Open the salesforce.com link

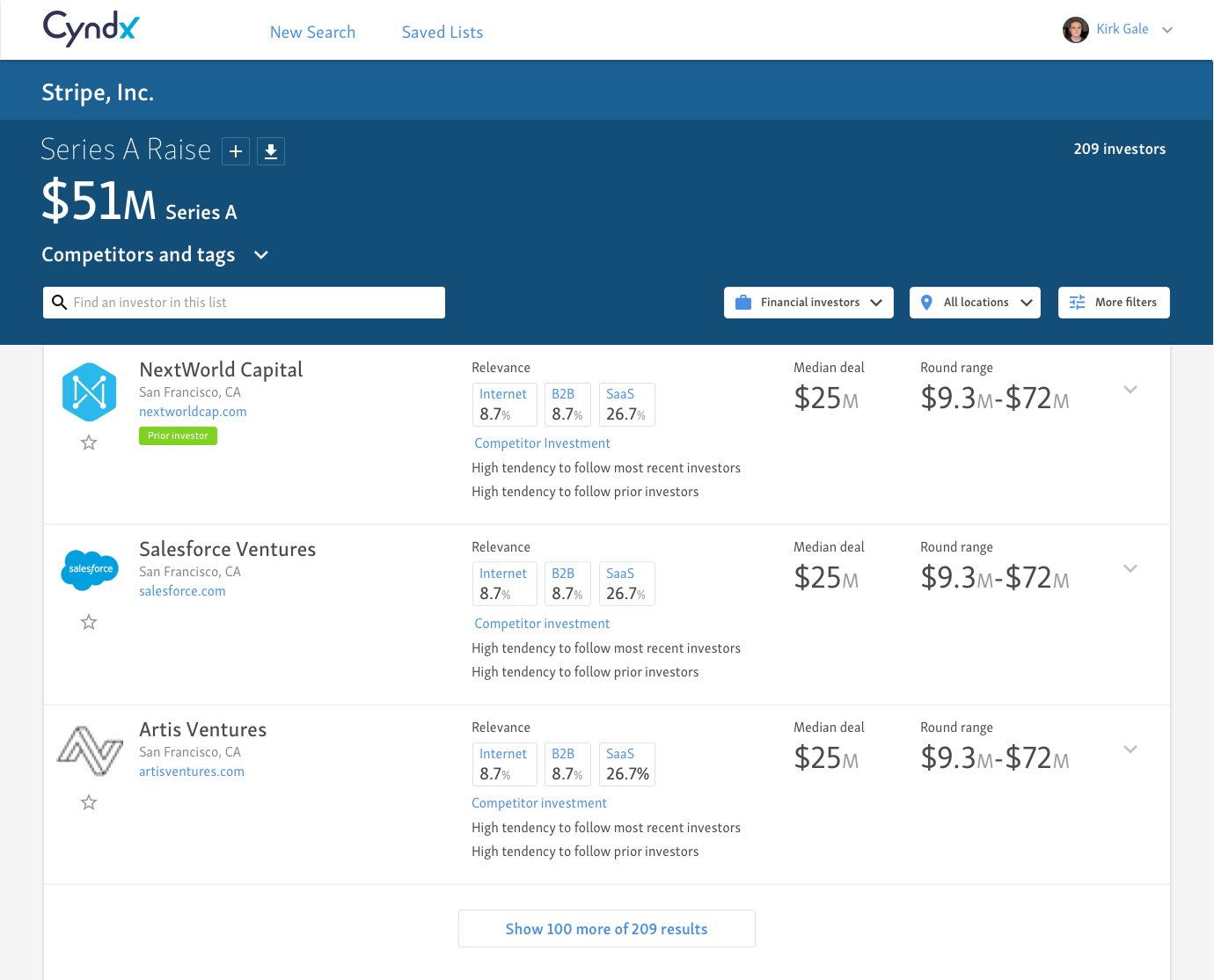click(x=182, y=591)
